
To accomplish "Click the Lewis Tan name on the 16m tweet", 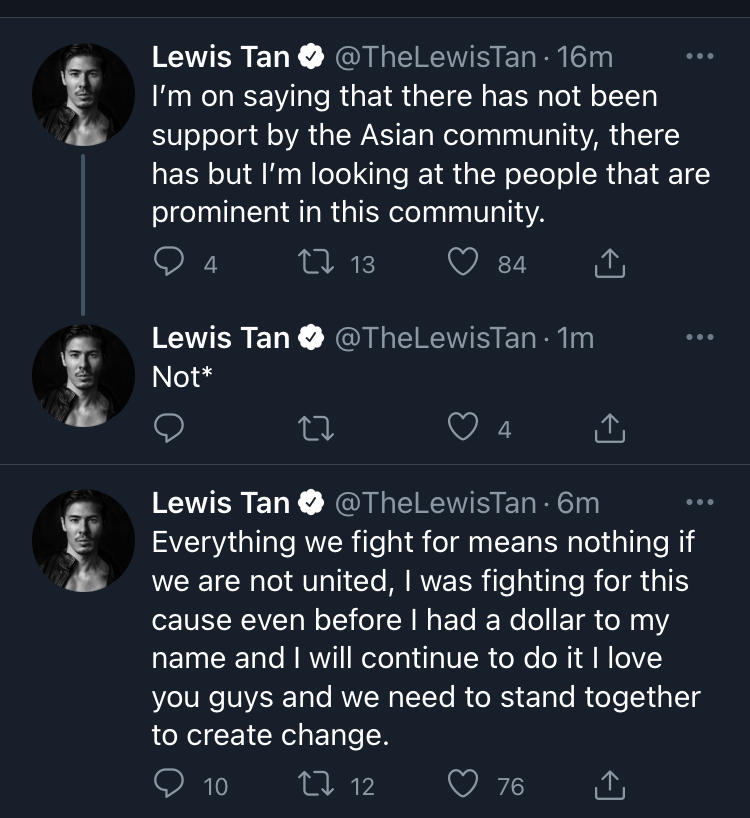I will click(220, 57).
